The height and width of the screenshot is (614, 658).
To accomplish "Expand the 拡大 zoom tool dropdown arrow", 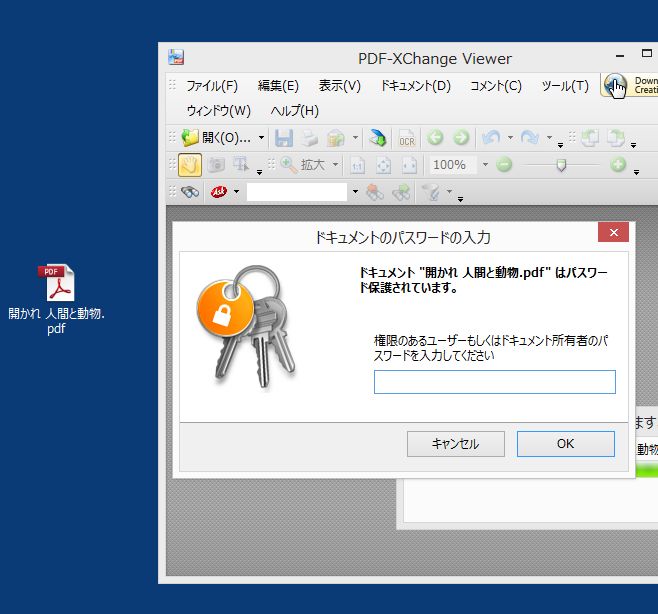I will (335, 165).
